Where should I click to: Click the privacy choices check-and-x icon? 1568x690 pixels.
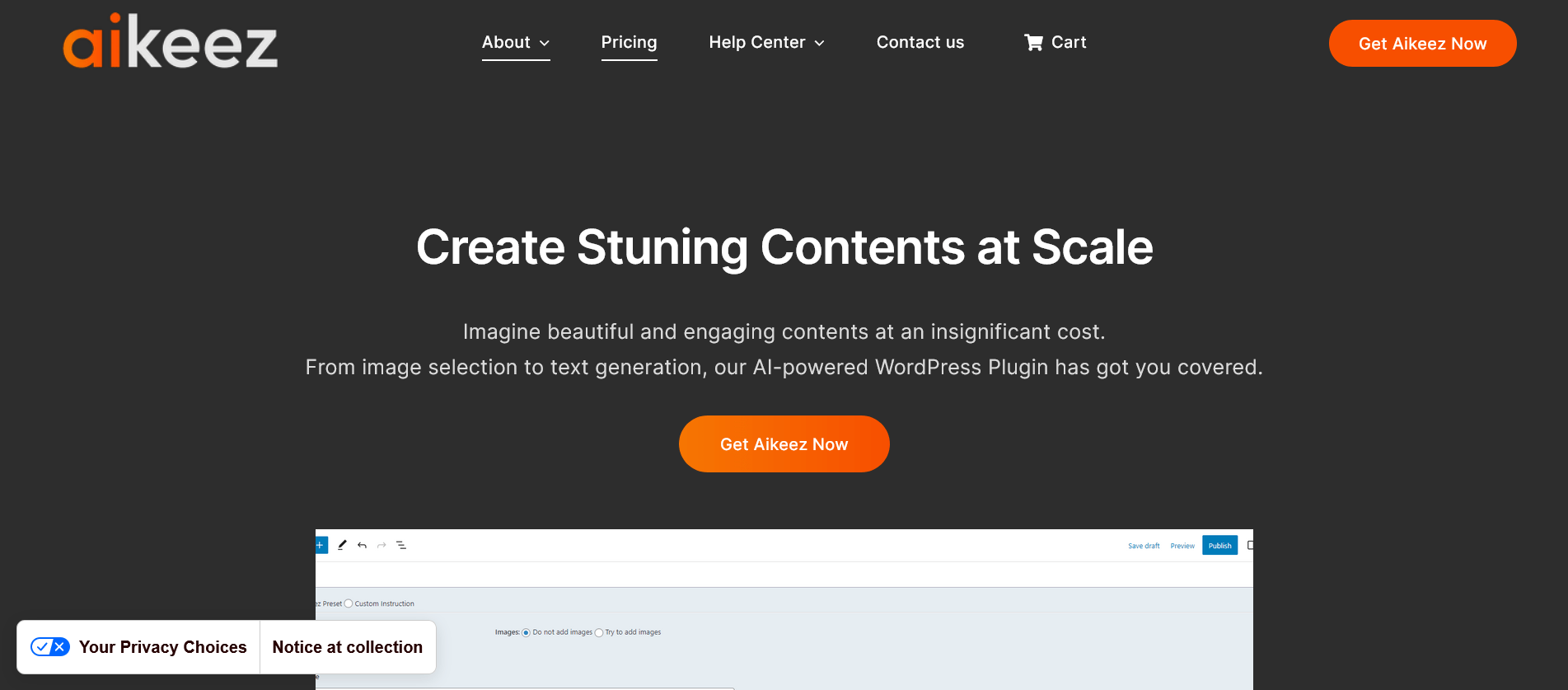pyautogui.click(x=50, y=647)
